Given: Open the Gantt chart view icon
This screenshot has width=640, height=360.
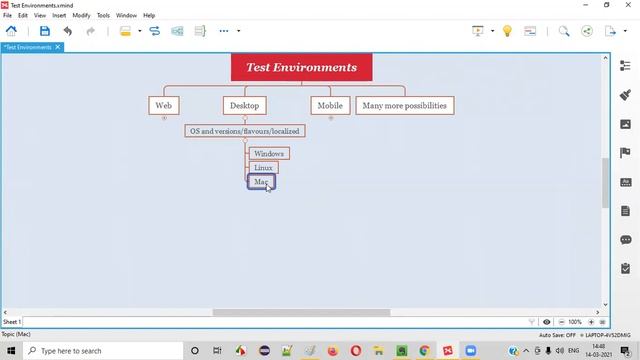Looking at the screenshot, I should 530,31.
